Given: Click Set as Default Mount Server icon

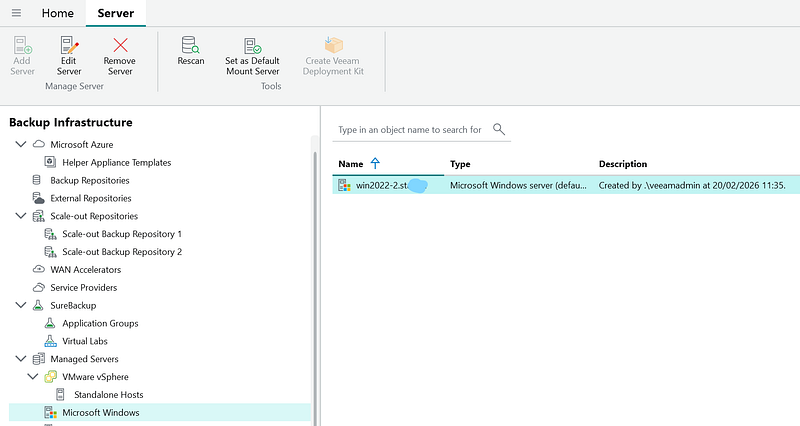Looking at the screenshot, I should [250, 45].
